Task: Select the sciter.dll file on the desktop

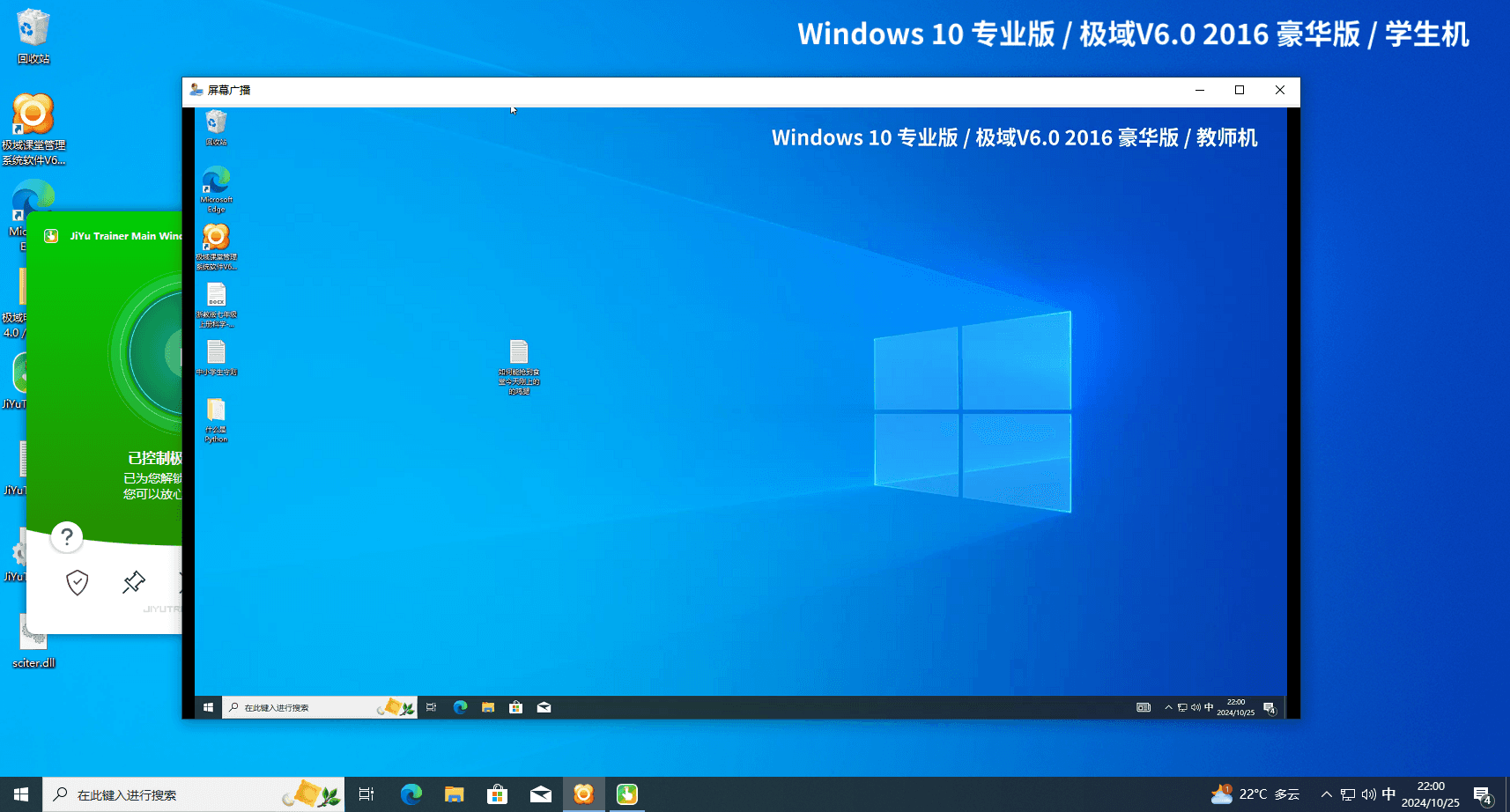Action: [x=33, y=640]
